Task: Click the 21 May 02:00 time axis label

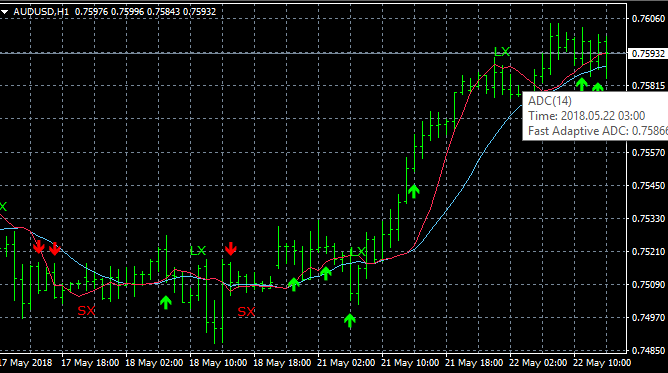Action: (x=346, y=363)
